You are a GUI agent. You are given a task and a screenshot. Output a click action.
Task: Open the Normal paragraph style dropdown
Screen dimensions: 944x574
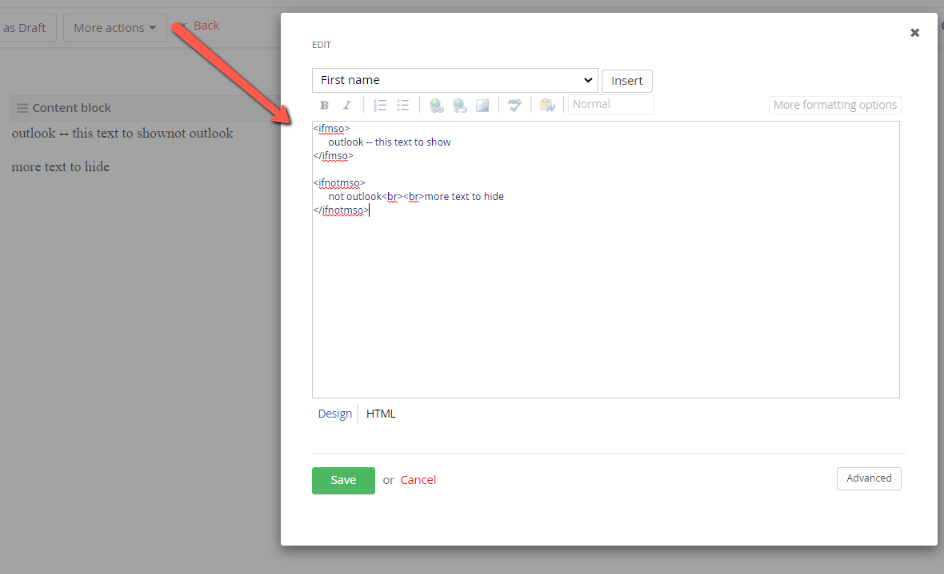pos(610,104)
